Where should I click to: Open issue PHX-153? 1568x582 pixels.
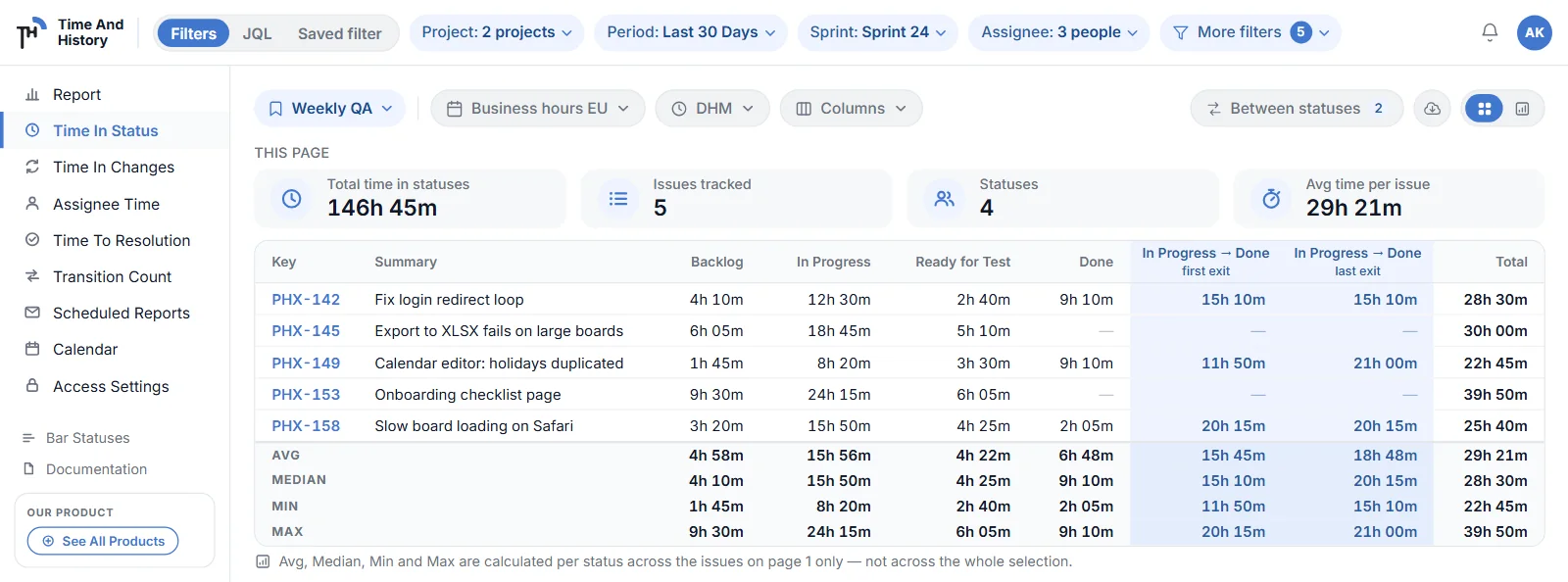point(306,395)
